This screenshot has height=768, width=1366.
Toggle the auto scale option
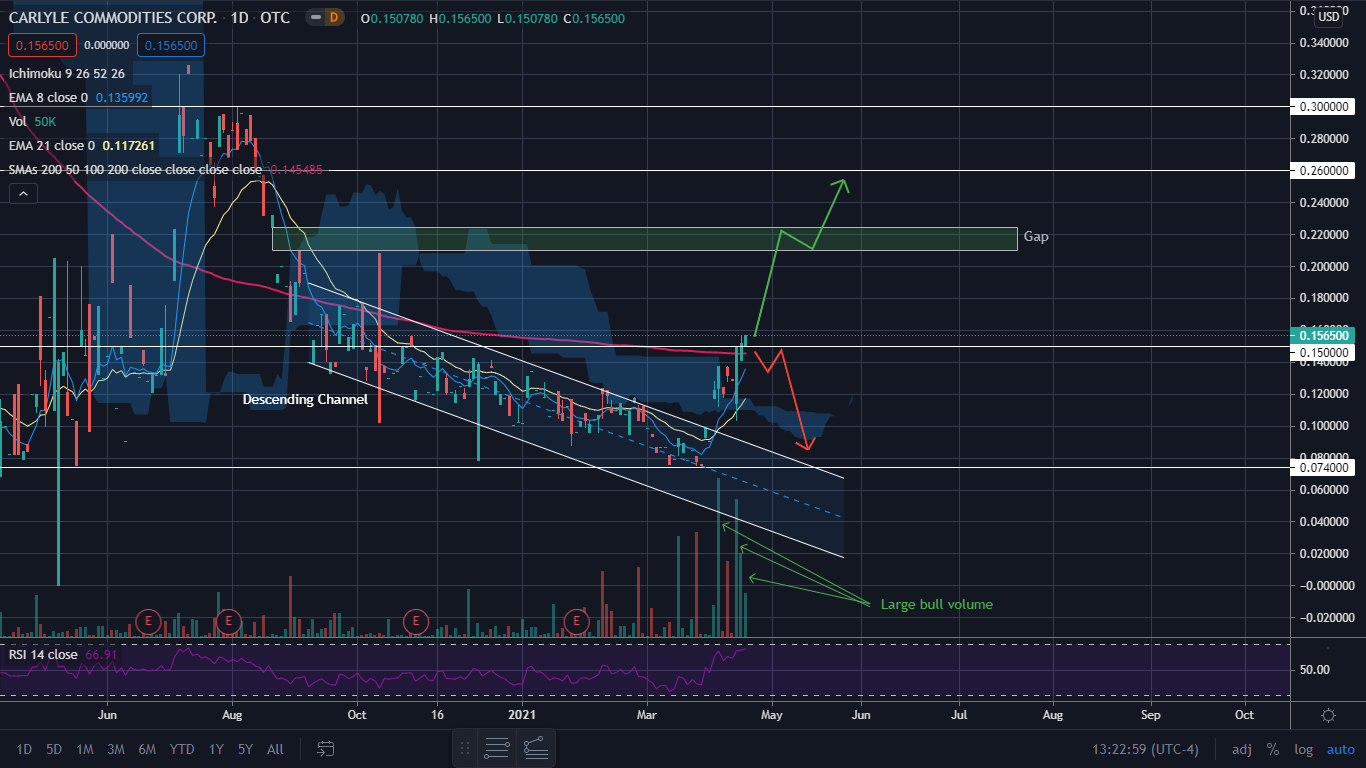[x=1340, y=749]
